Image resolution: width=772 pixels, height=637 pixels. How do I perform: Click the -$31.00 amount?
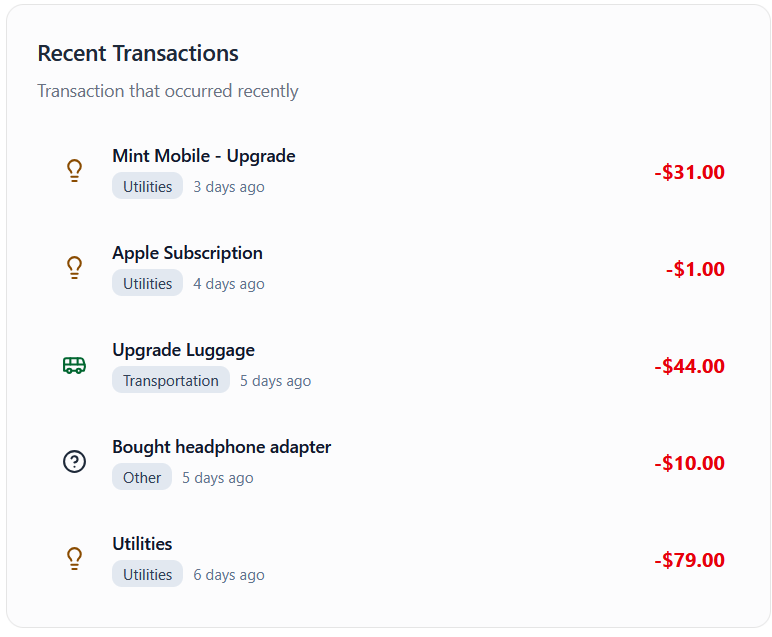(x=689, y=172)
